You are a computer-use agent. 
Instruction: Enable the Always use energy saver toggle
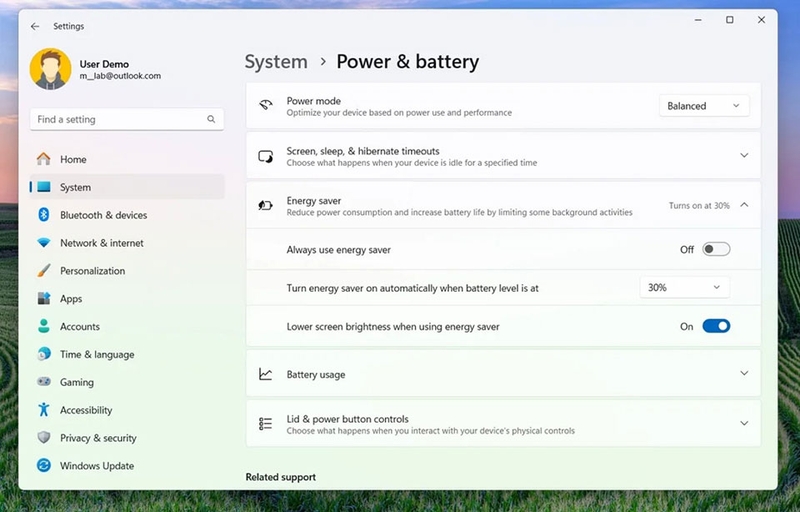coord(716,249)
